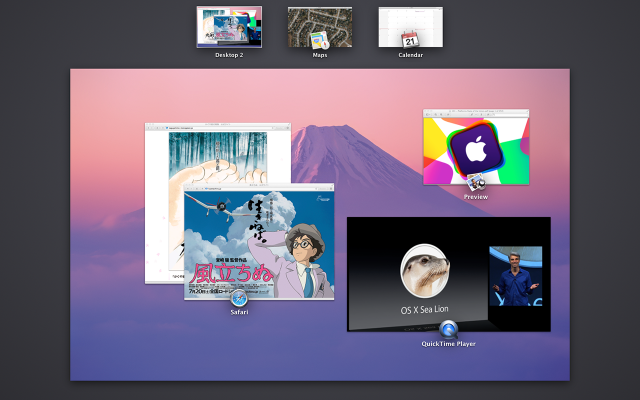Click the Calendar icon showing 21
Viewport: 640px width, 400px height.
(x=410, y=40)
